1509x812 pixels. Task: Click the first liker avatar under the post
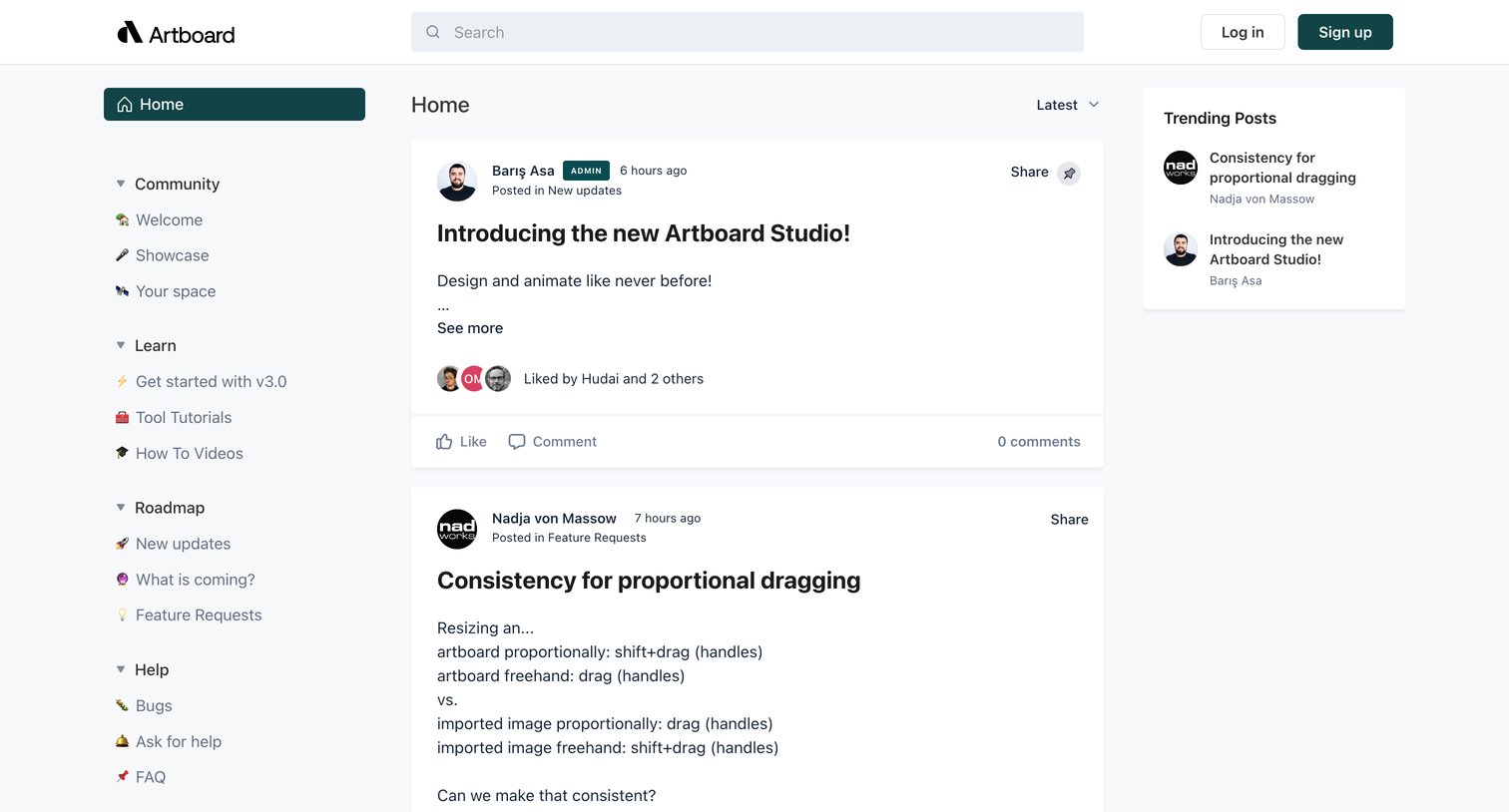pyautogui.click(x=449, y=378)
